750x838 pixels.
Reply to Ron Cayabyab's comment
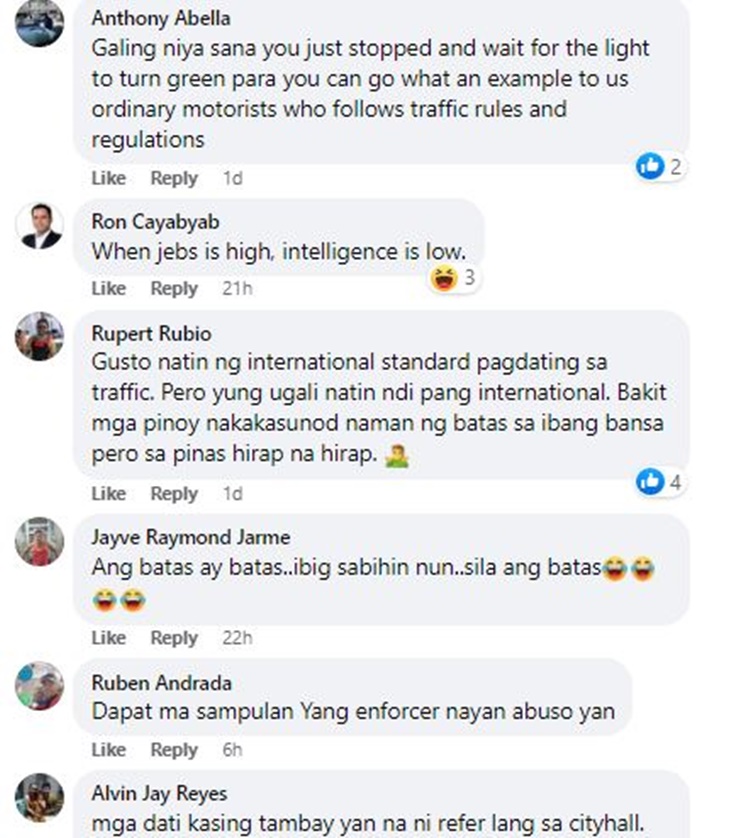click(174, 289)
